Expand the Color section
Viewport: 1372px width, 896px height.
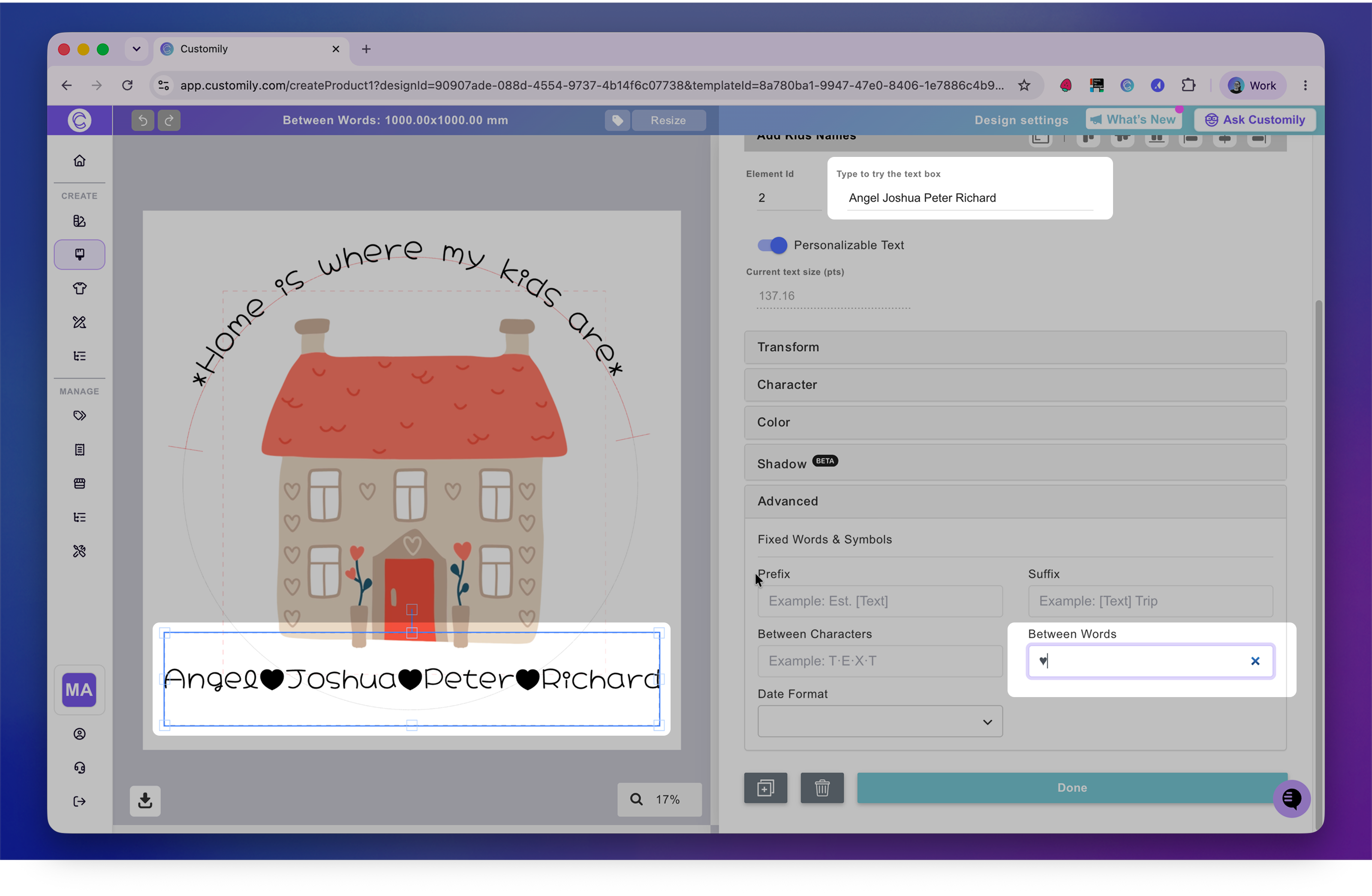coord(1015,422)
